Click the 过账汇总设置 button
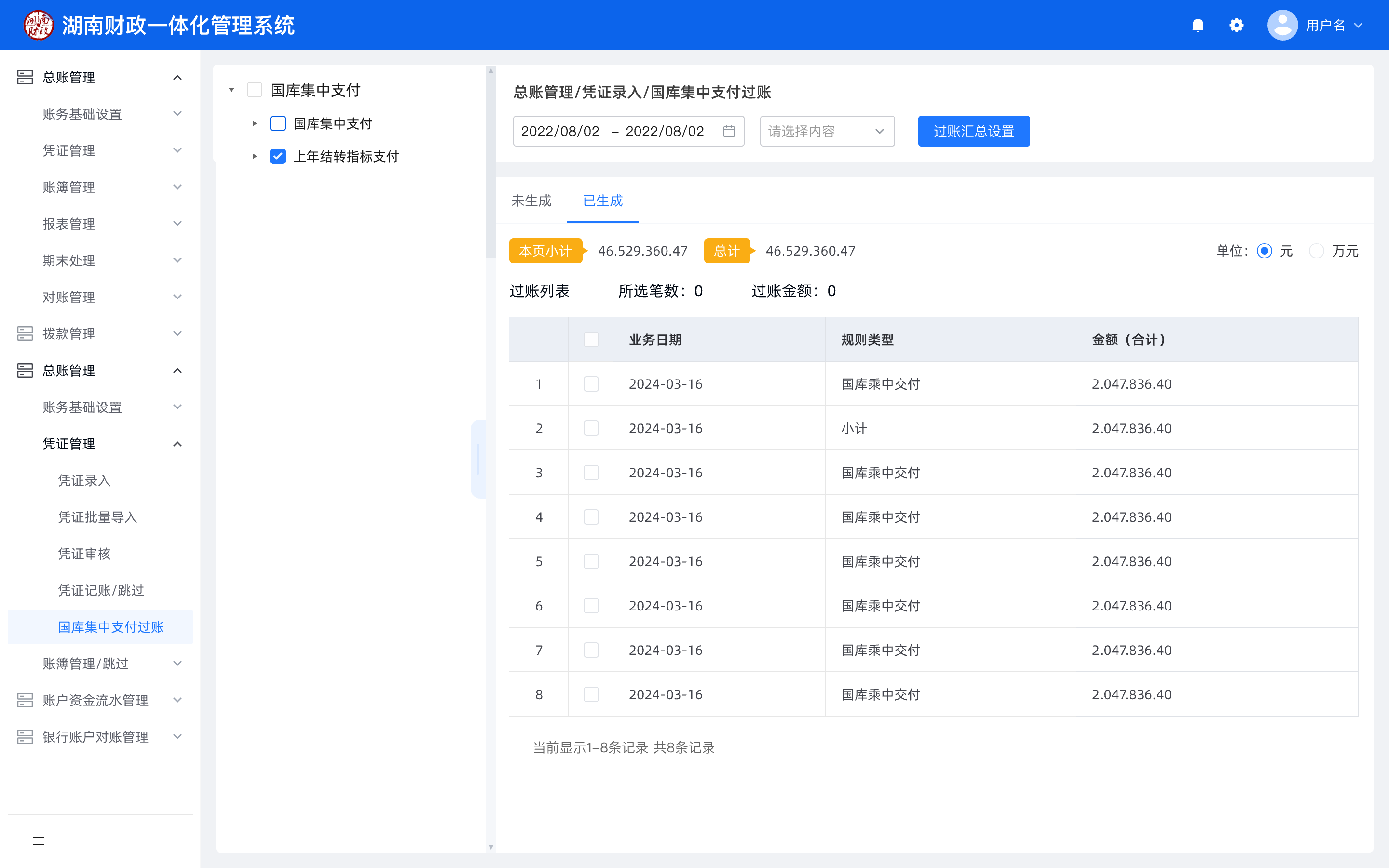Image resolution: width=1389 pixels, height=868 pixels. pos(973,132)
